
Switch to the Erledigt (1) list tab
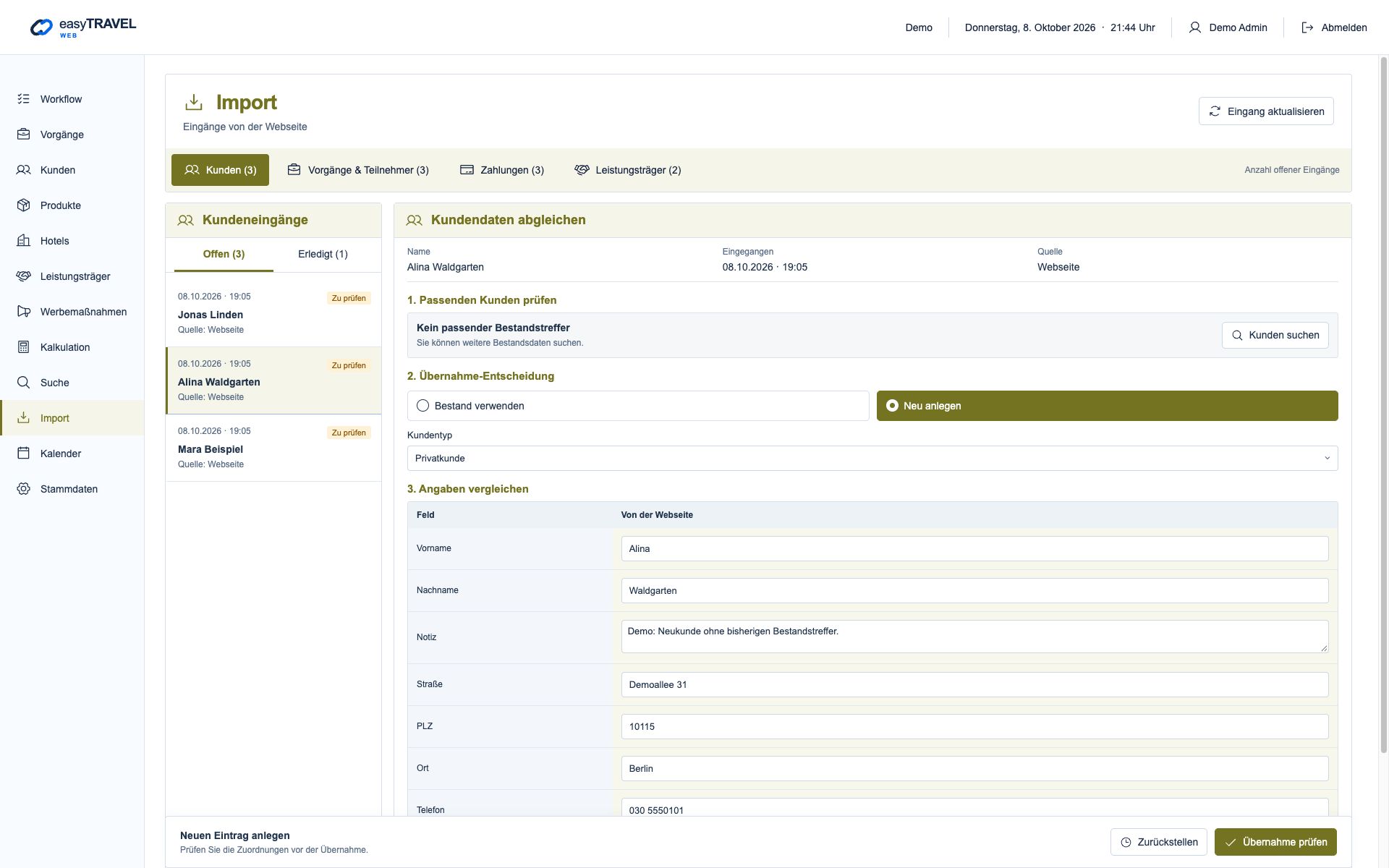[323, 255]
